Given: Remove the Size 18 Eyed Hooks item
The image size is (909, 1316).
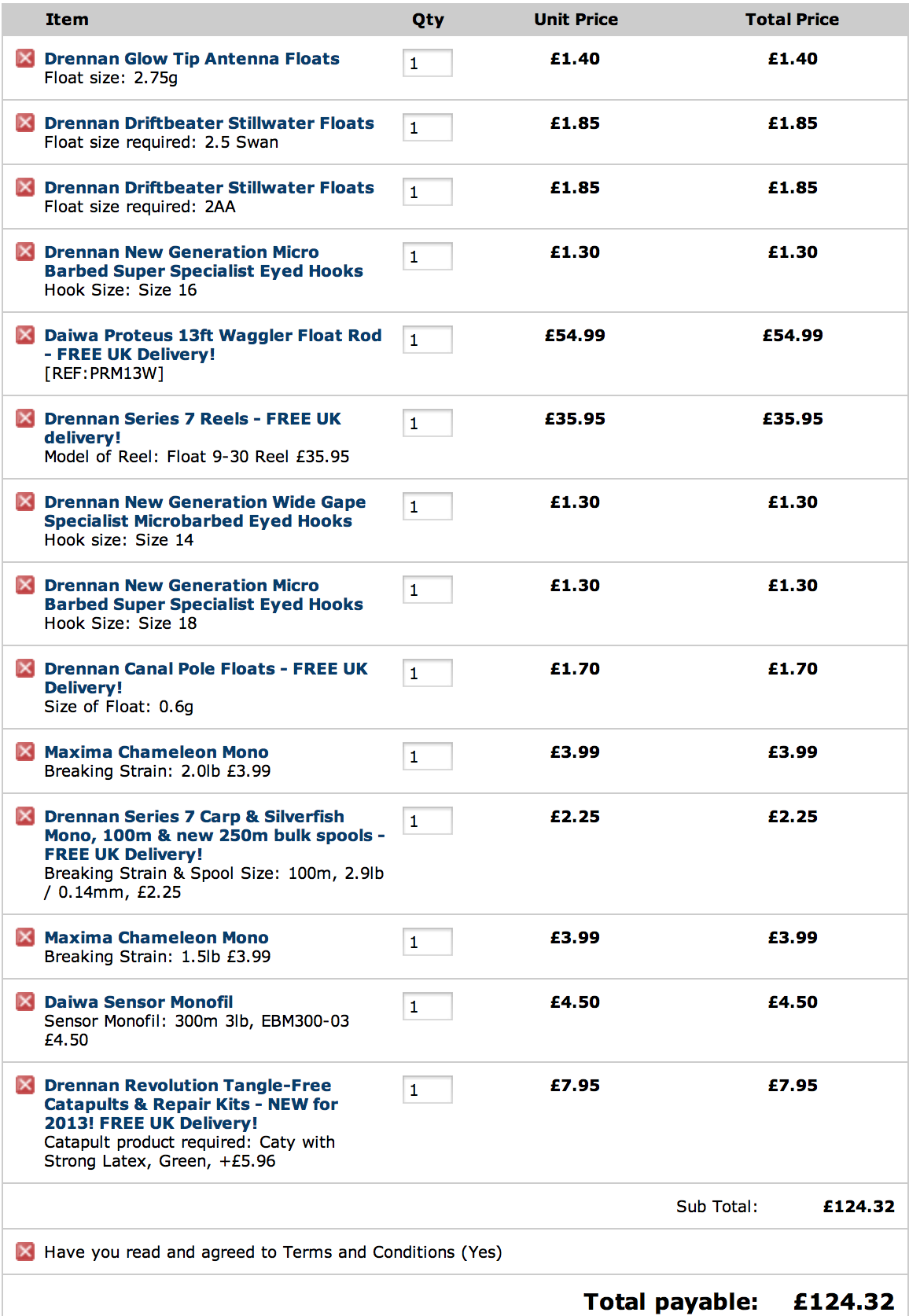Looking at the screenshot, I should 25,584.
